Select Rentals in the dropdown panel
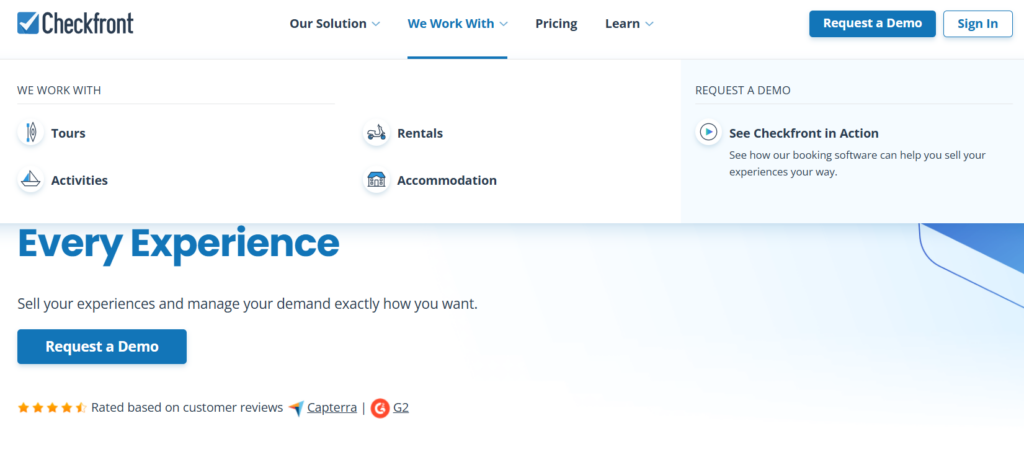 coord(420,133)
